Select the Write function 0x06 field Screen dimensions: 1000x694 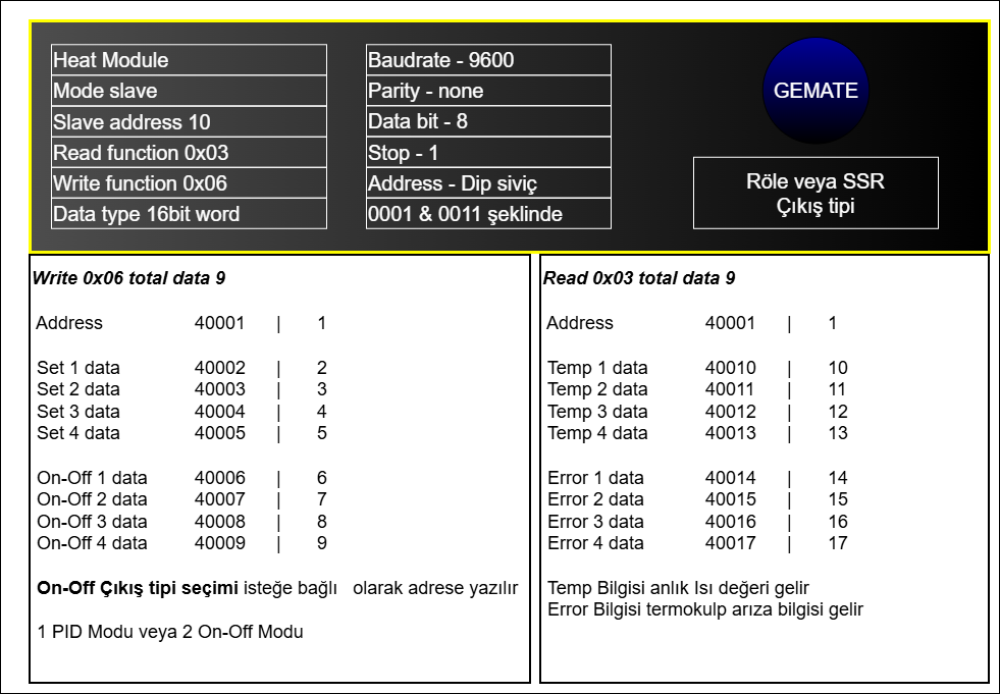tap(189, 184)
